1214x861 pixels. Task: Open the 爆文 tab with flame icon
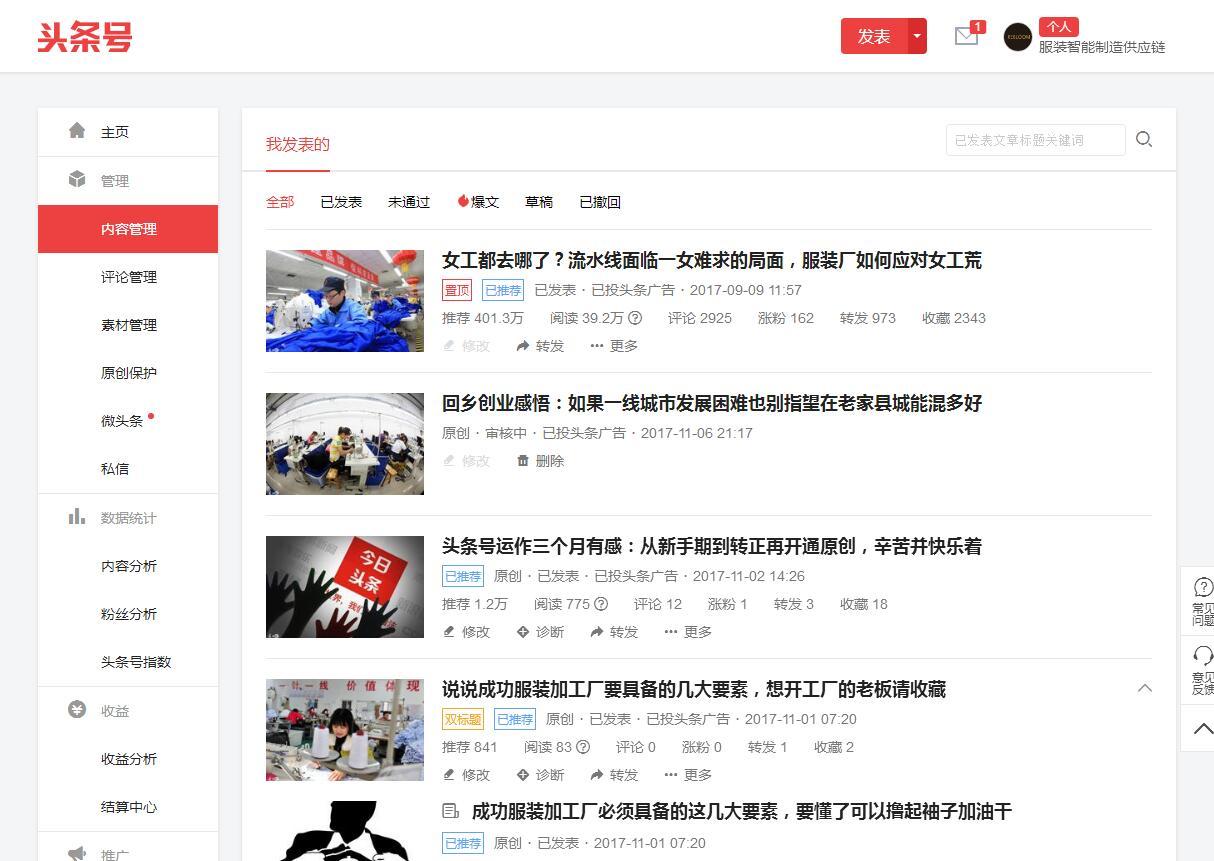pyautogui.click(x=479, y=201)
